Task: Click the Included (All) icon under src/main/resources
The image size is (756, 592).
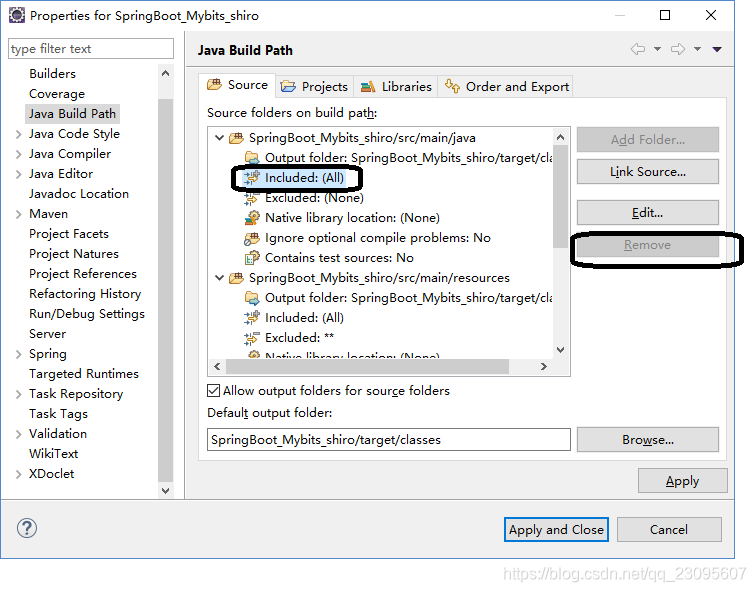Action: [x=252, y=318]
